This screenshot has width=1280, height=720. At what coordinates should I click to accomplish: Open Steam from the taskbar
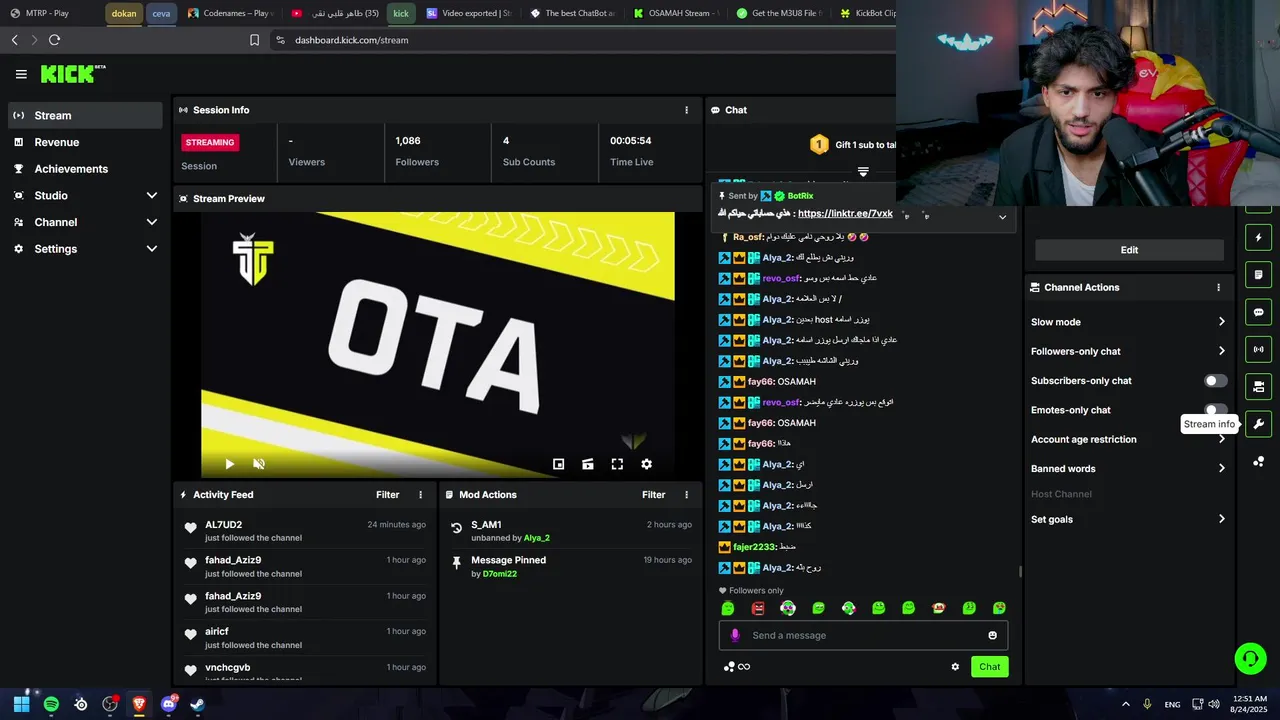tap(198, 704)
